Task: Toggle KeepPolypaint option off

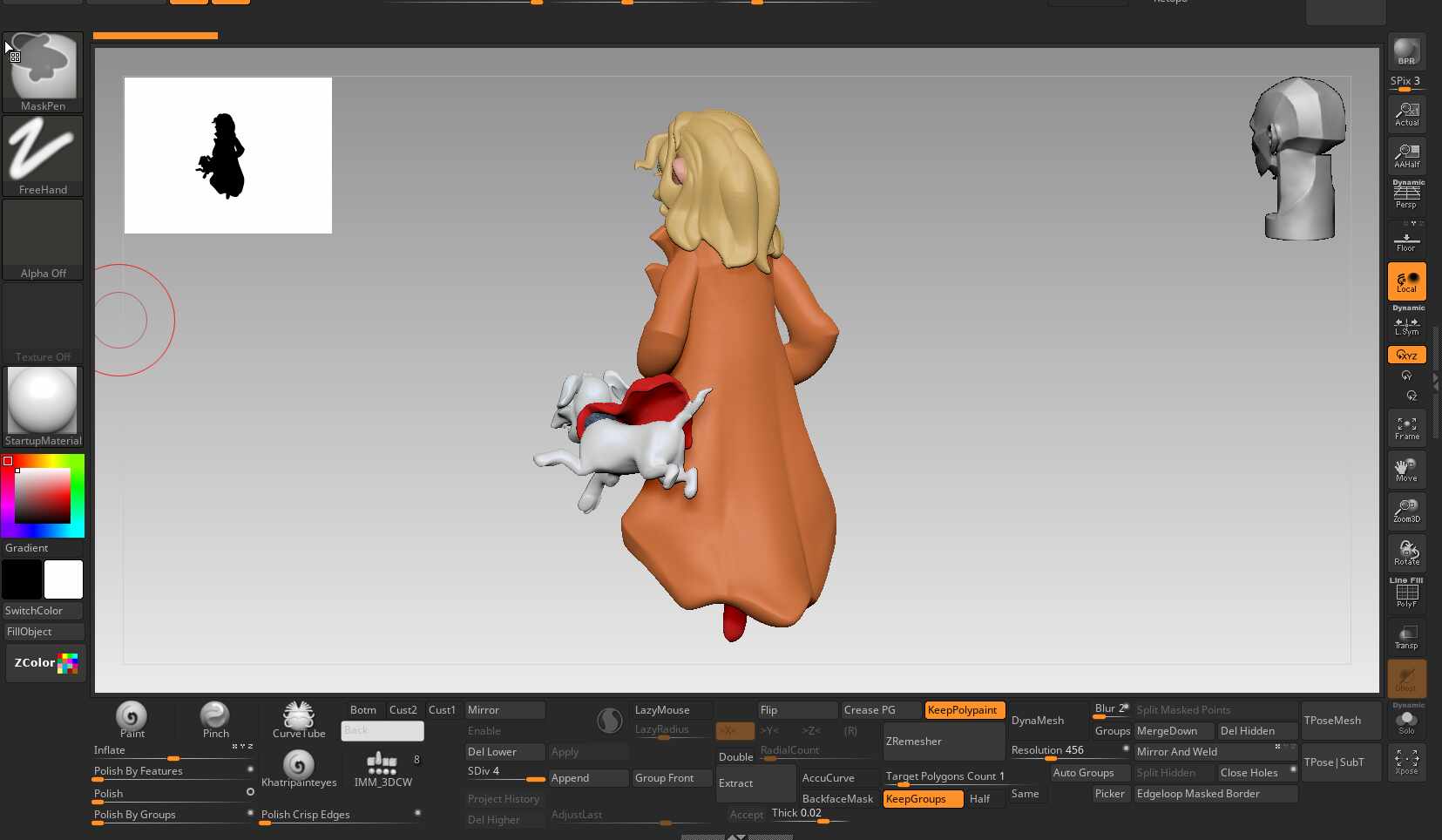Action: [965, 710]
